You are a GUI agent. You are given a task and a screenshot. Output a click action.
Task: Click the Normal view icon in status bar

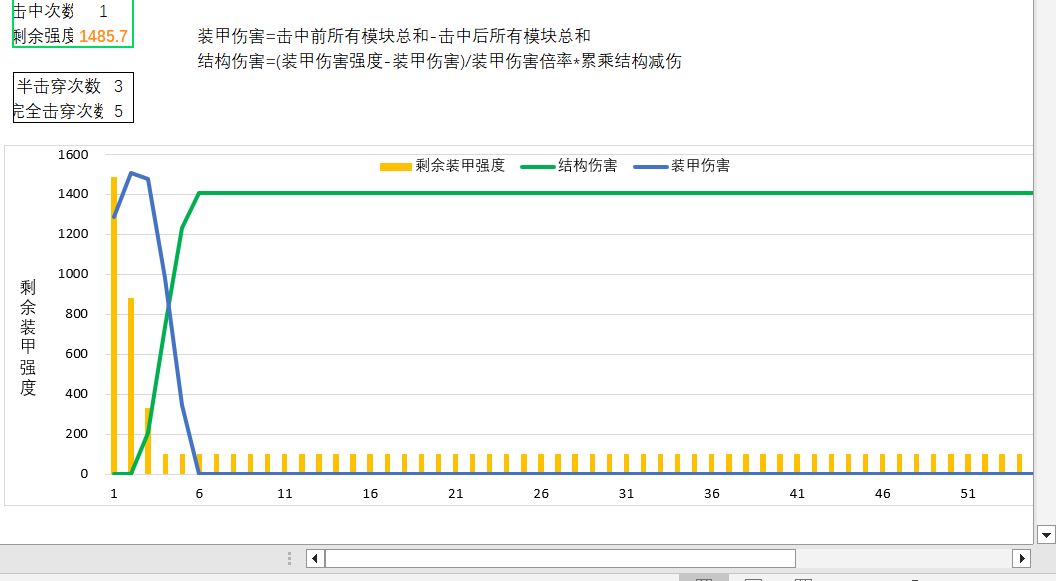703,578
